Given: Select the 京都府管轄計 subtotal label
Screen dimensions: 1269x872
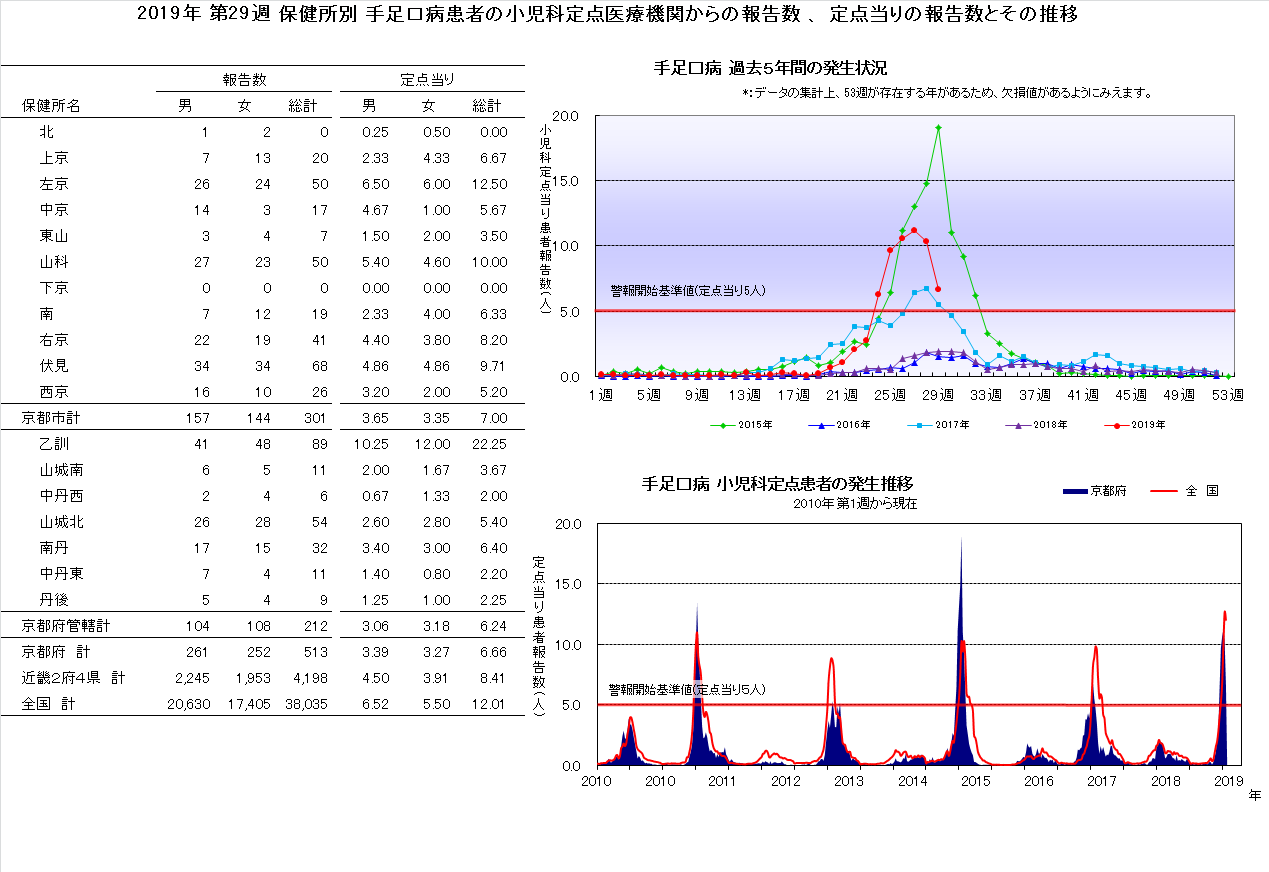Looking at the screenshot, I should tap(66, 626).
